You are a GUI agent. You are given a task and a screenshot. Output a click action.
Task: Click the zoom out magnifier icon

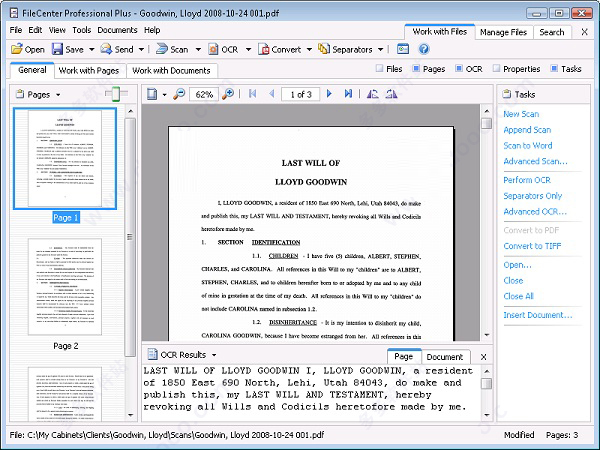coord(179,94)
